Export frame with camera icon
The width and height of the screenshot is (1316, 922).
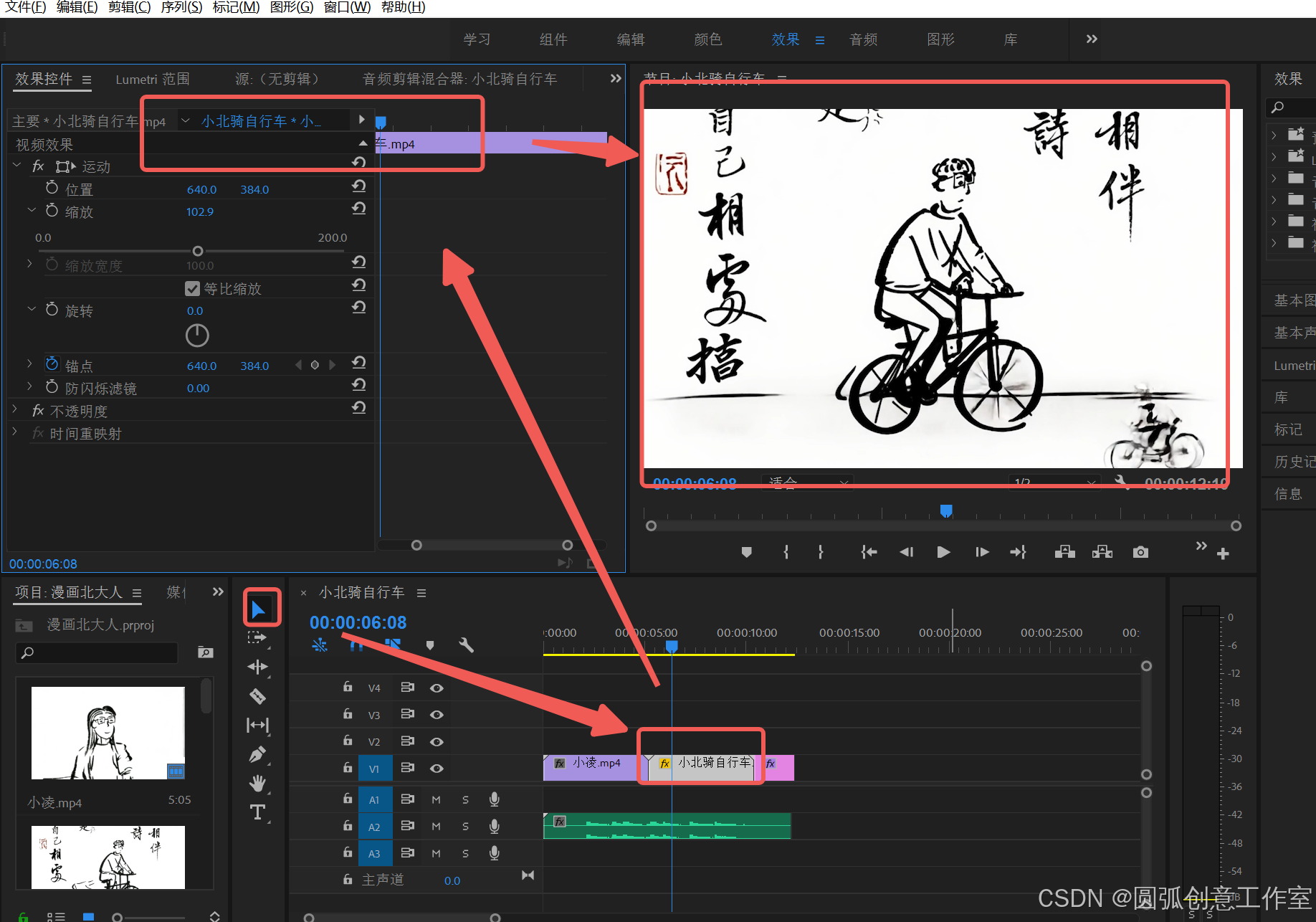pos(1140,552)
